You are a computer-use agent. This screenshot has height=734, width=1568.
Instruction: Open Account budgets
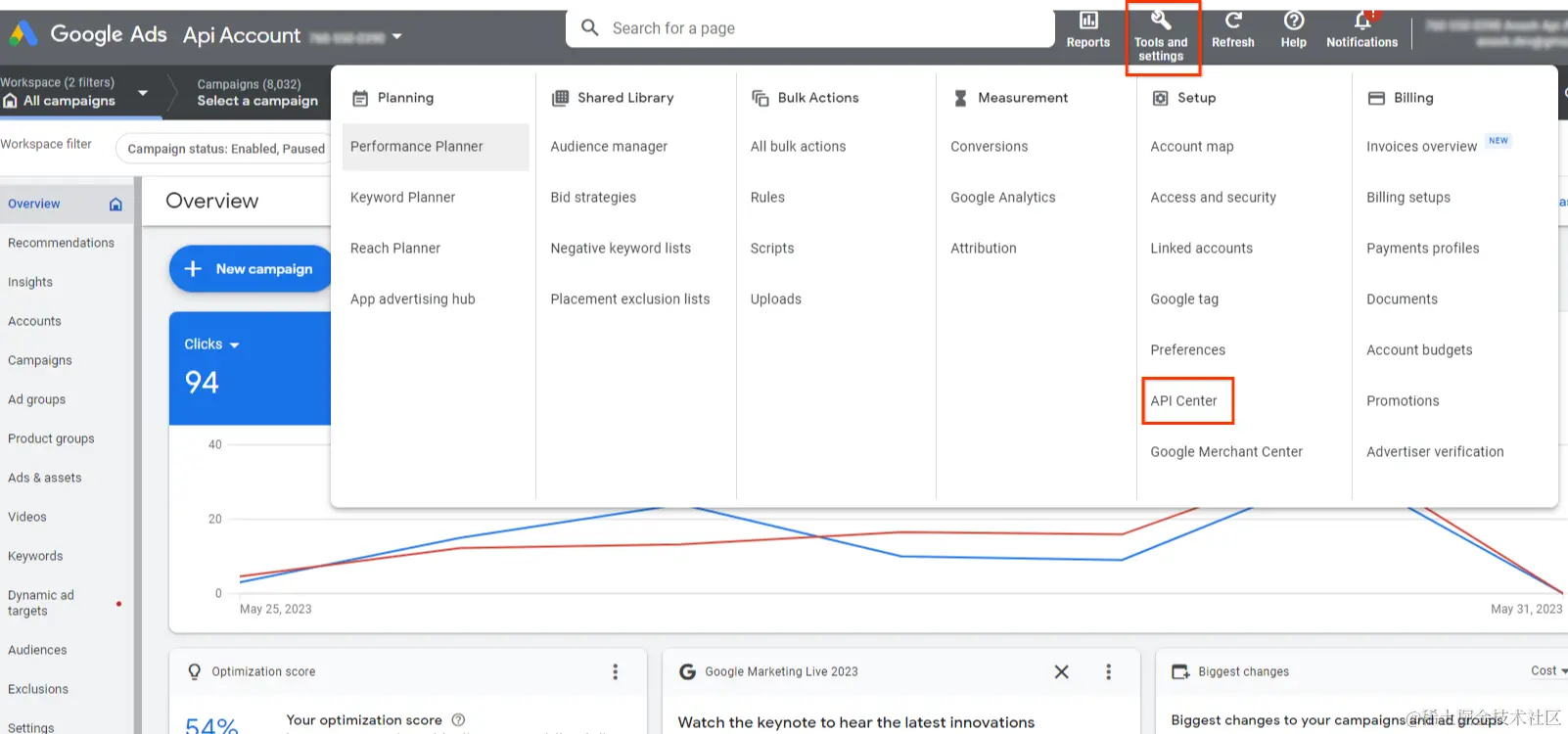pos(1419,350)
